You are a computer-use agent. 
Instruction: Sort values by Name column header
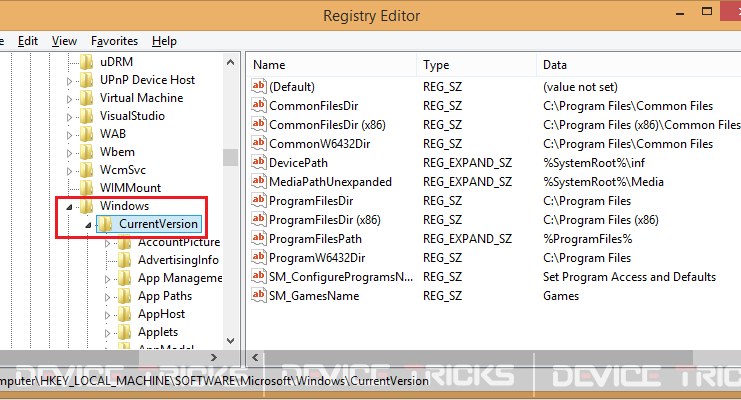tap(331, 65)
